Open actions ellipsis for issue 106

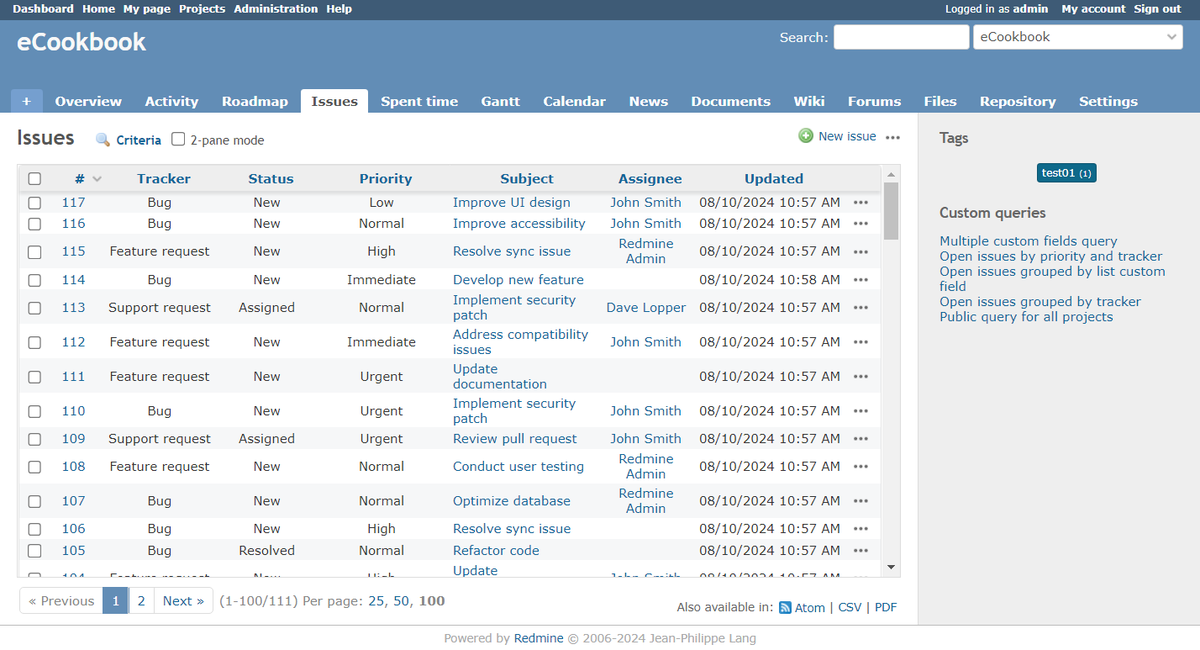(861, 529)
